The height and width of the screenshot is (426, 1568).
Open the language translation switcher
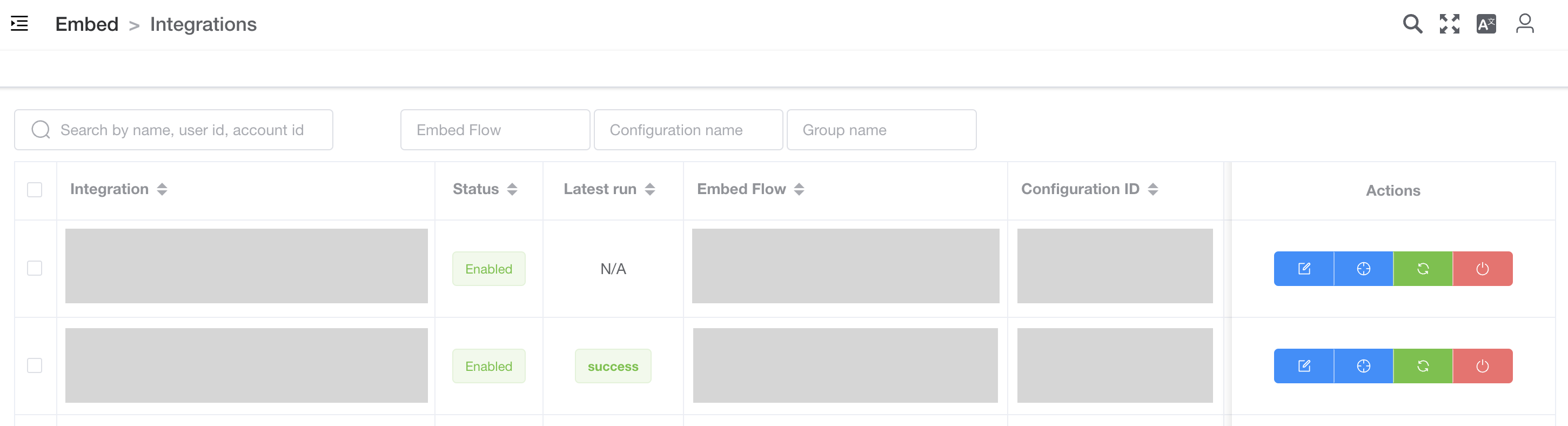coord(1486,24)
